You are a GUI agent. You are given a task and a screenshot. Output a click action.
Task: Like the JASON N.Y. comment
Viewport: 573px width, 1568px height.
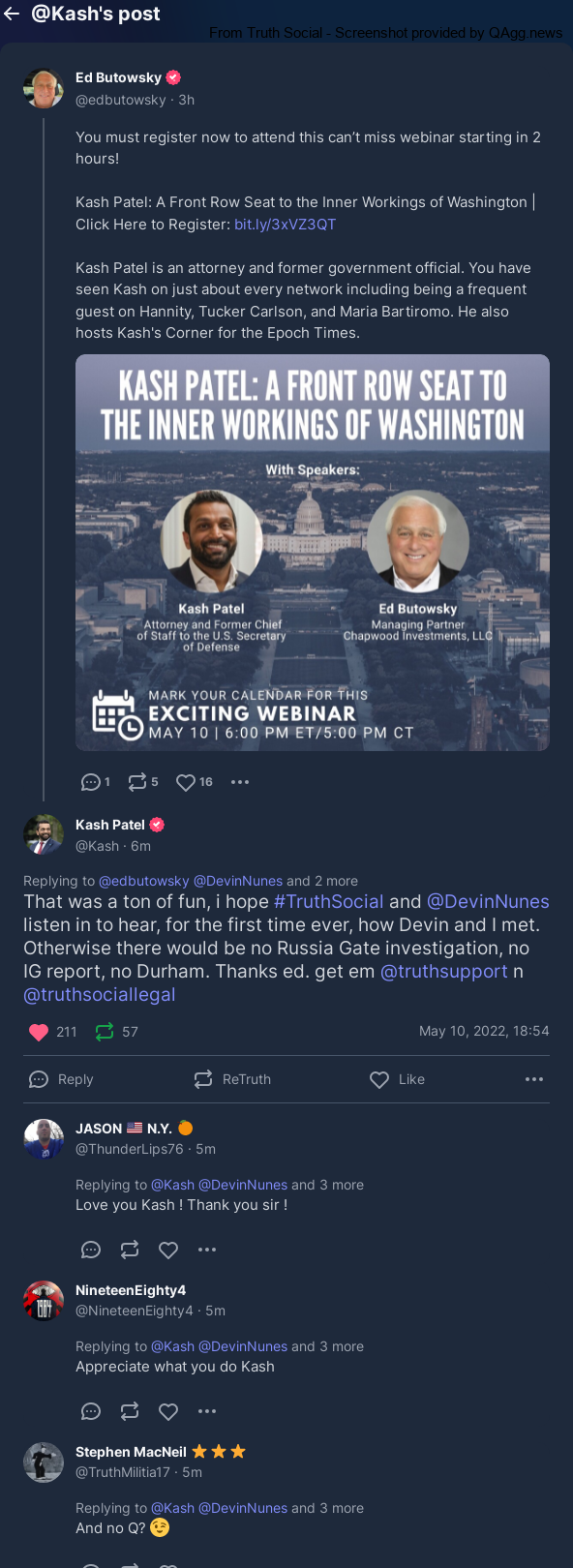pyautogui.click(x=168, y=1250)
